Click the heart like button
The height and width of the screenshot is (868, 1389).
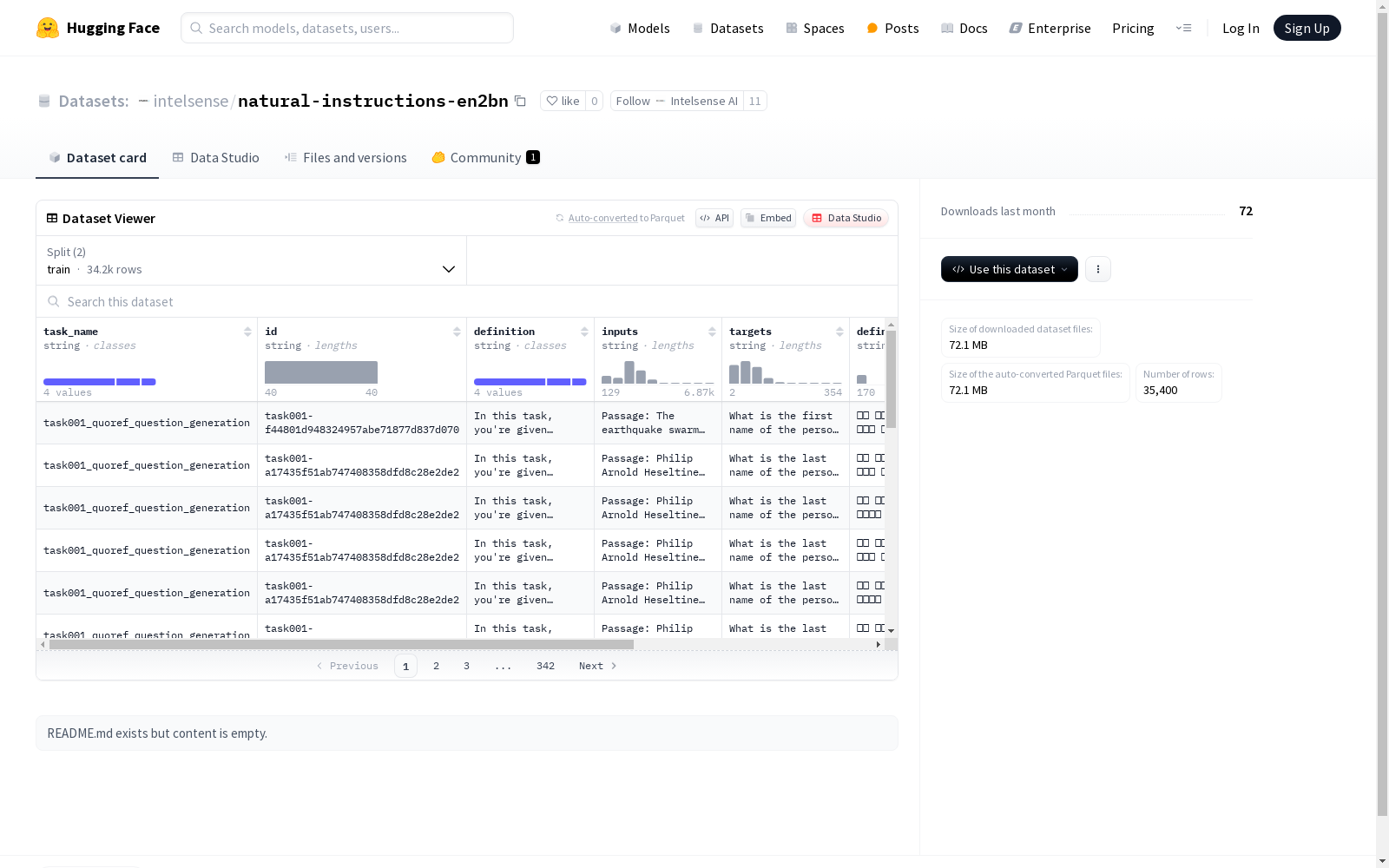pos(563,101)
